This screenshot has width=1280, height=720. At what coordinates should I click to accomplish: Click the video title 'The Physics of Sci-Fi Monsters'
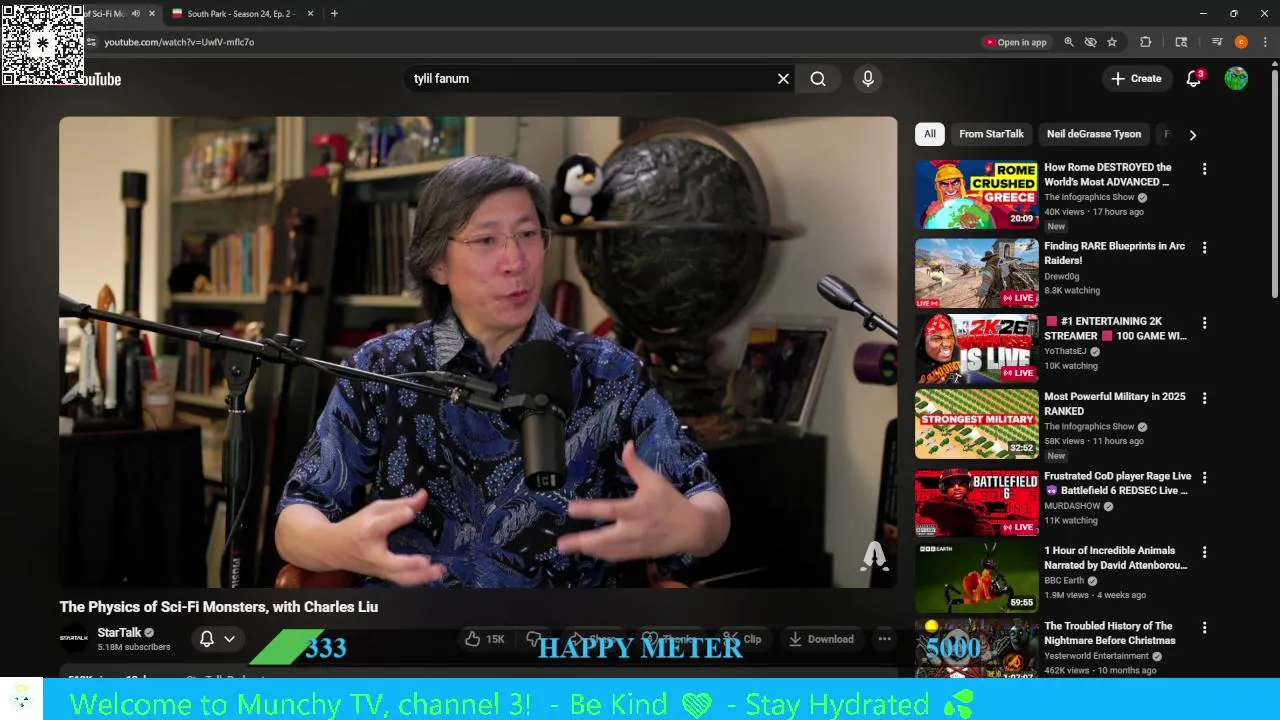[x=218, y=607]
